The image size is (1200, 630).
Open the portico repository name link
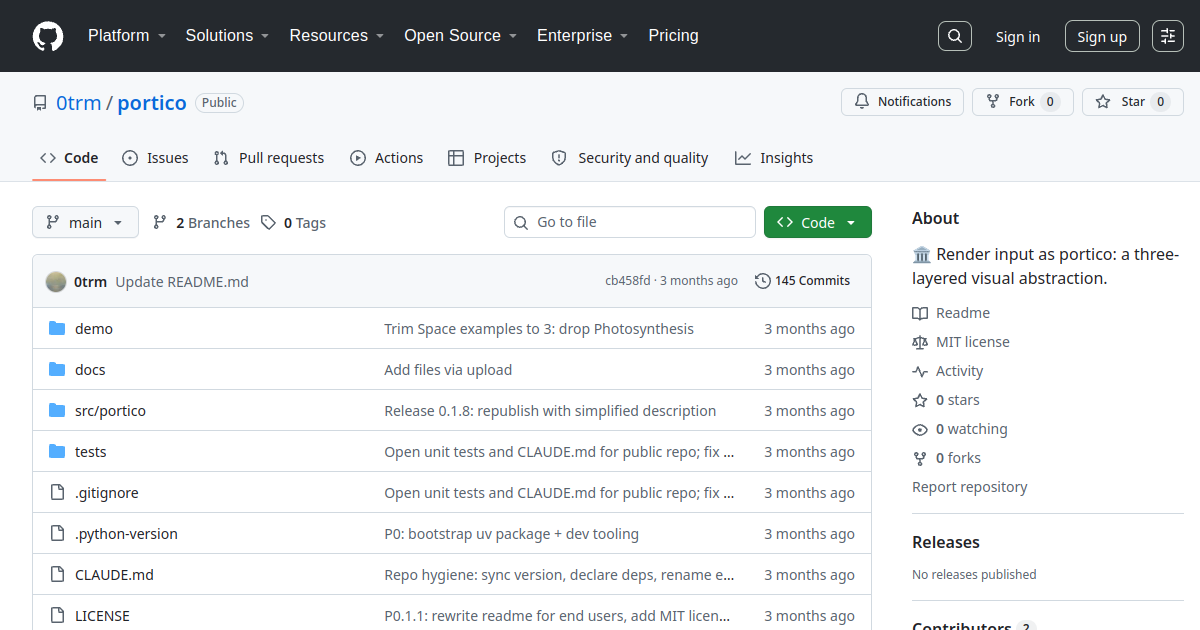click(152, 103)
